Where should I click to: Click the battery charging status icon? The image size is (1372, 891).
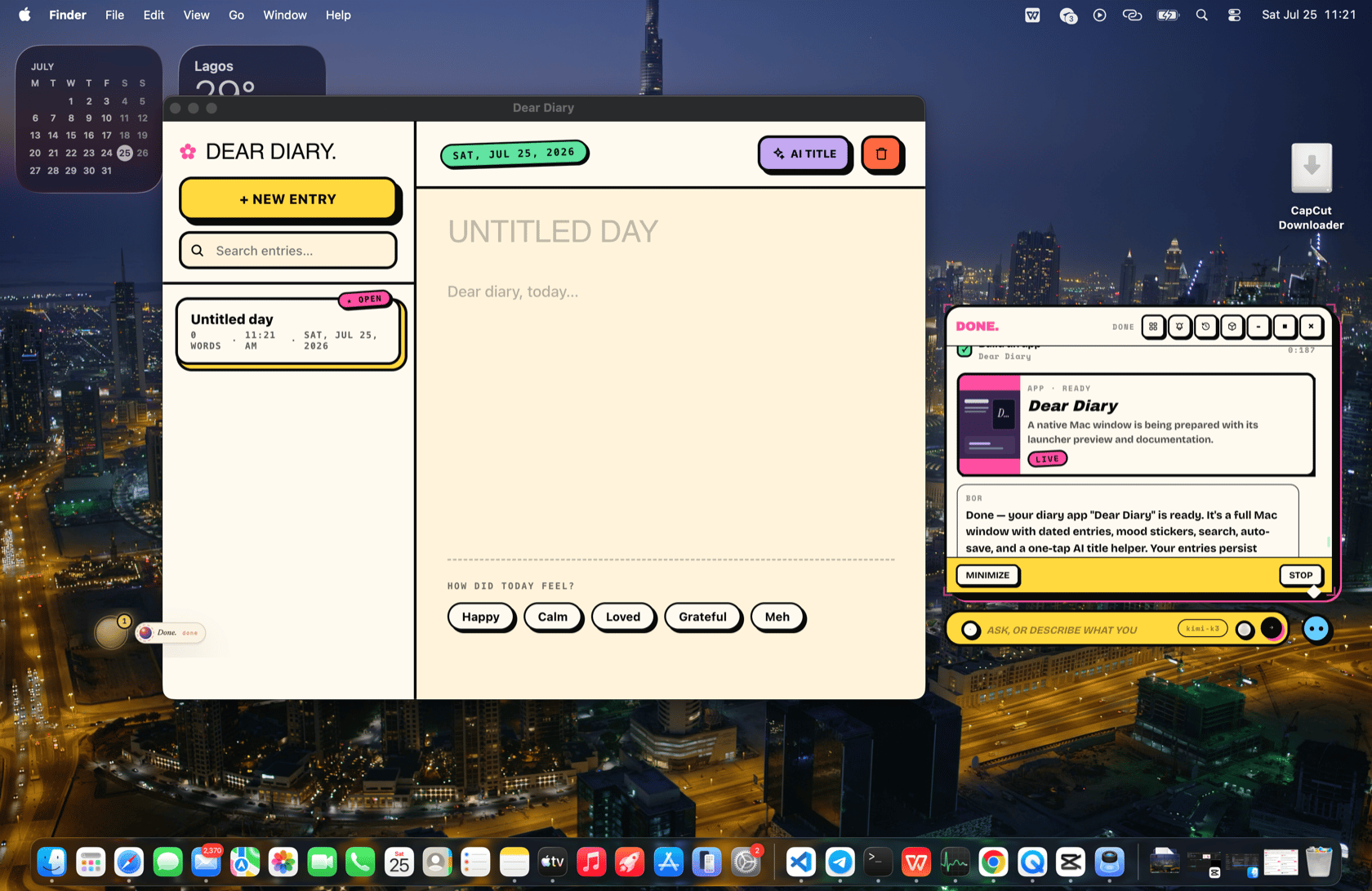click(x=1168, y=15)
